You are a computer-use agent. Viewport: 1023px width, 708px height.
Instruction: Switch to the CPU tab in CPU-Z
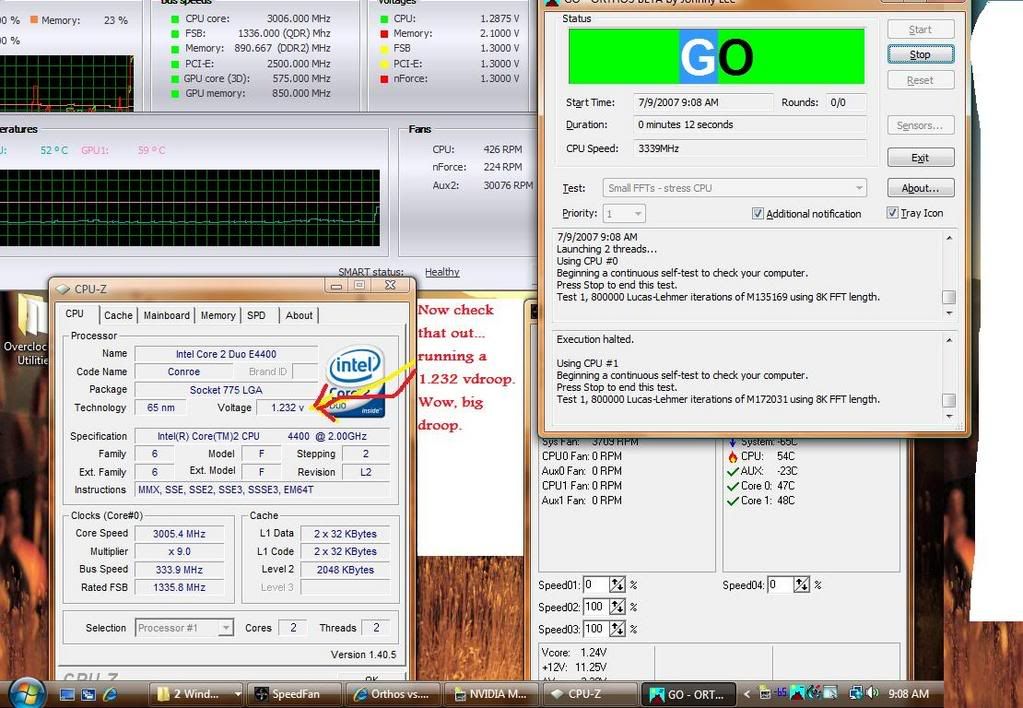coord(75,313)
